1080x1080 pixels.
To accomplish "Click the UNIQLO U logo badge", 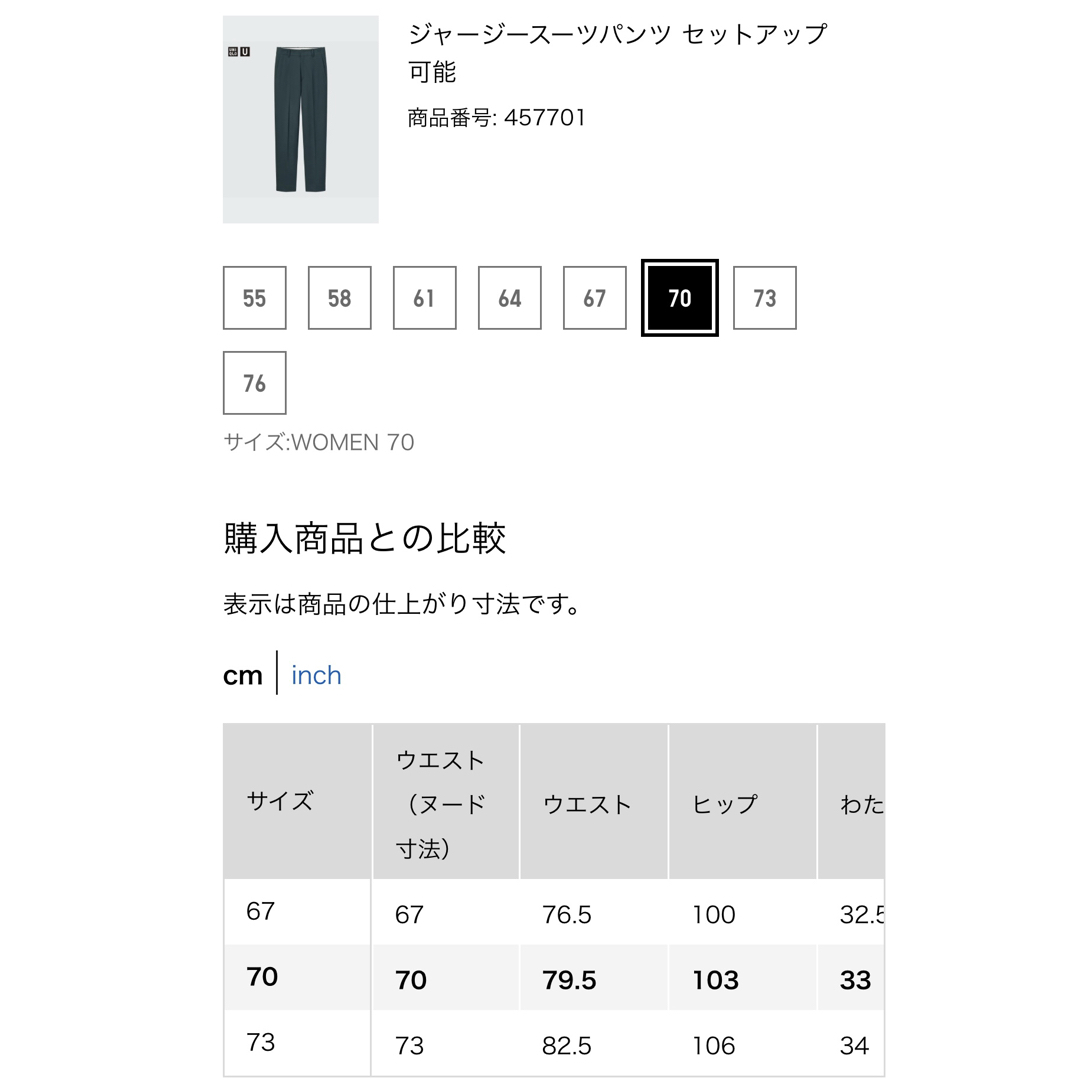I will pyautogui.click(x=239, y=52).
